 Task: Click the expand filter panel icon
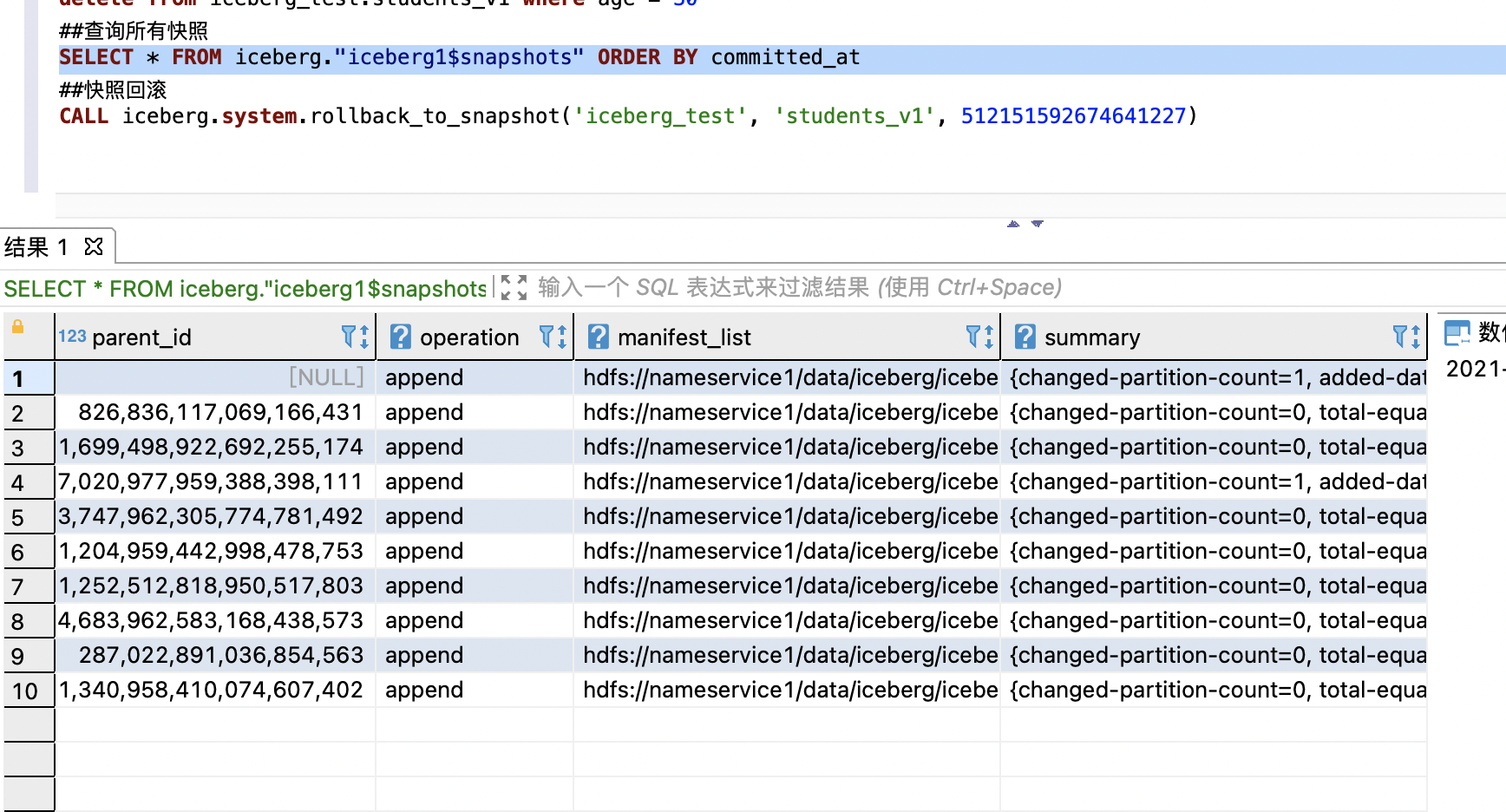(514, 287)
